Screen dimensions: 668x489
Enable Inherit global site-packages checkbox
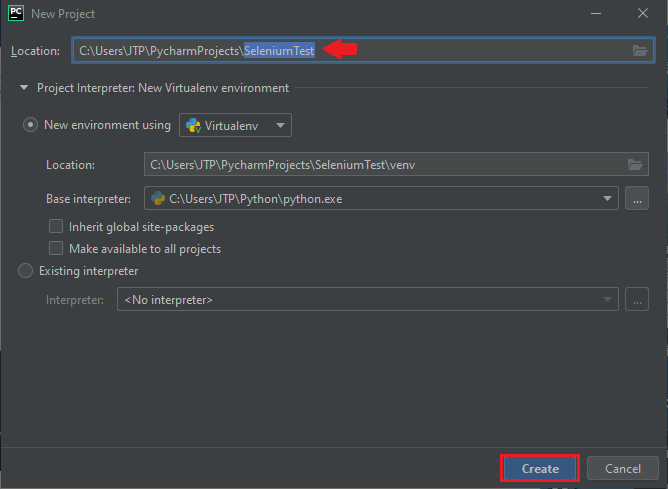tap(56, 226)
